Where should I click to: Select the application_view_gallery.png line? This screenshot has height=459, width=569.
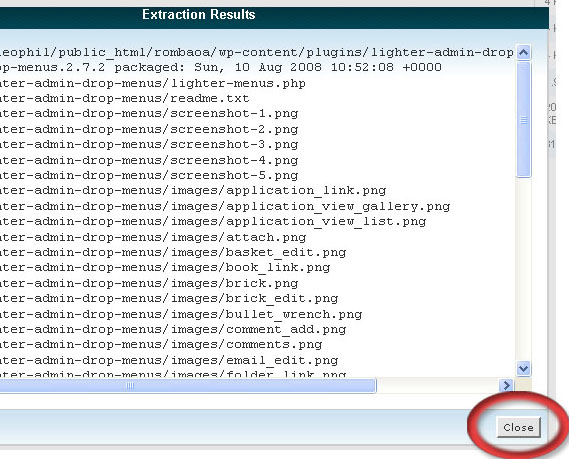(x=225, y=206)
